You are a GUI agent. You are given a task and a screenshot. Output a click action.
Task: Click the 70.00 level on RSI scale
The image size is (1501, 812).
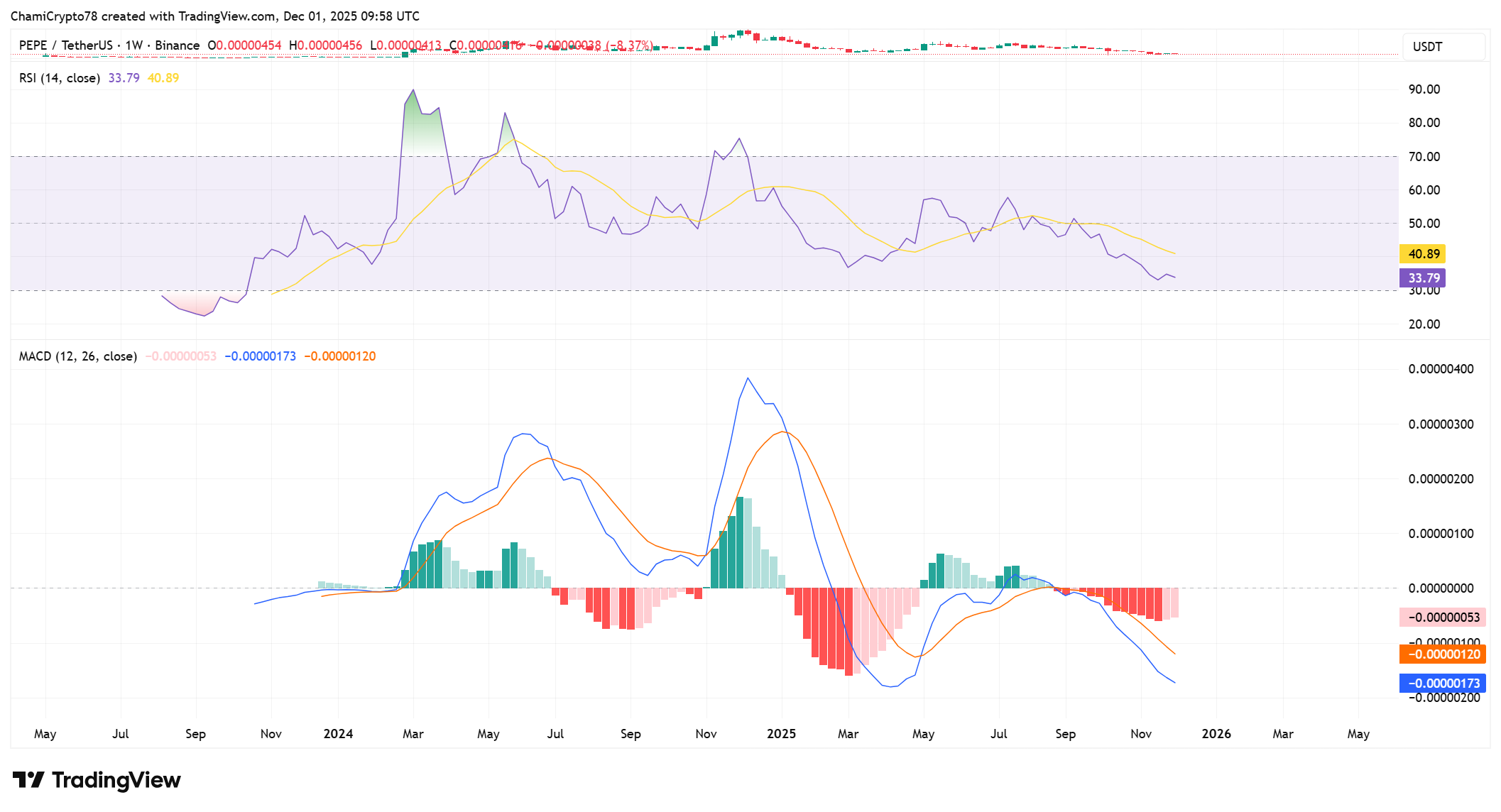(1424, 157)
